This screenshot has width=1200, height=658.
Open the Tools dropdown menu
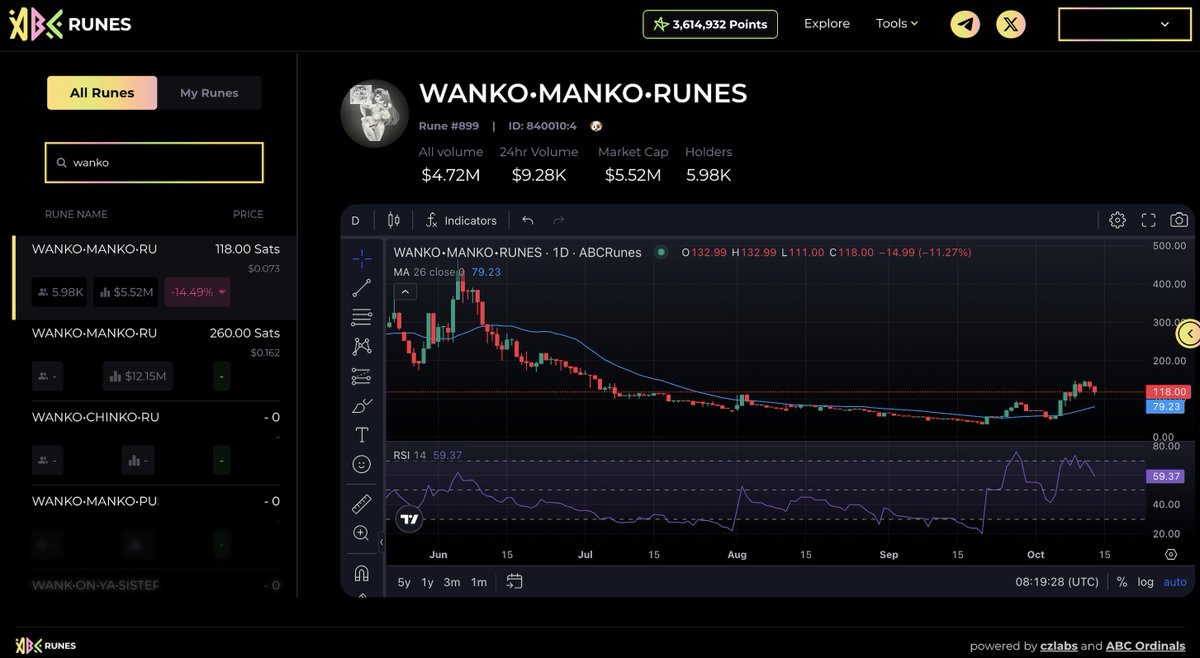coord(896,23)
